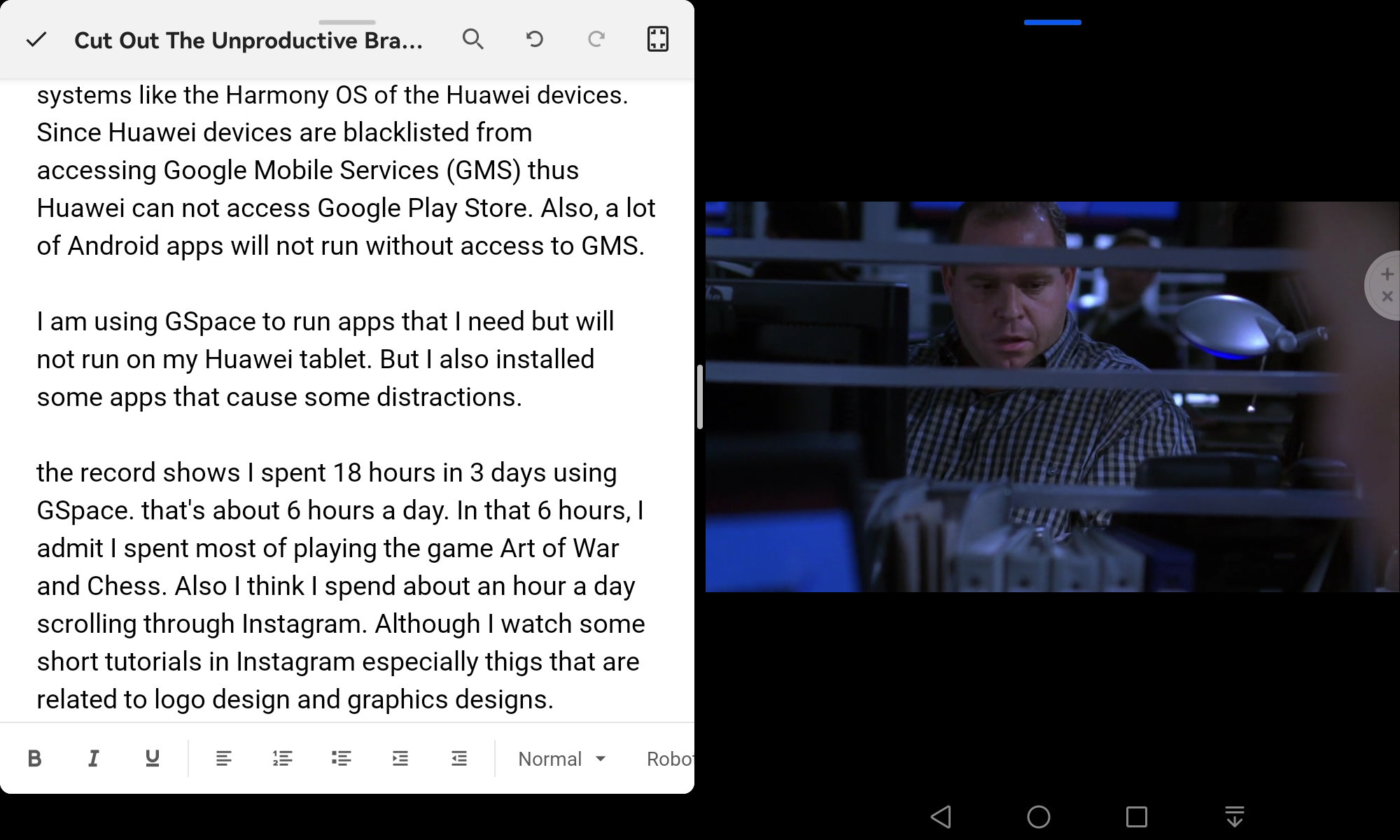Increase the paragraph indent
The image size is (1400, 840).
[400, 758]
